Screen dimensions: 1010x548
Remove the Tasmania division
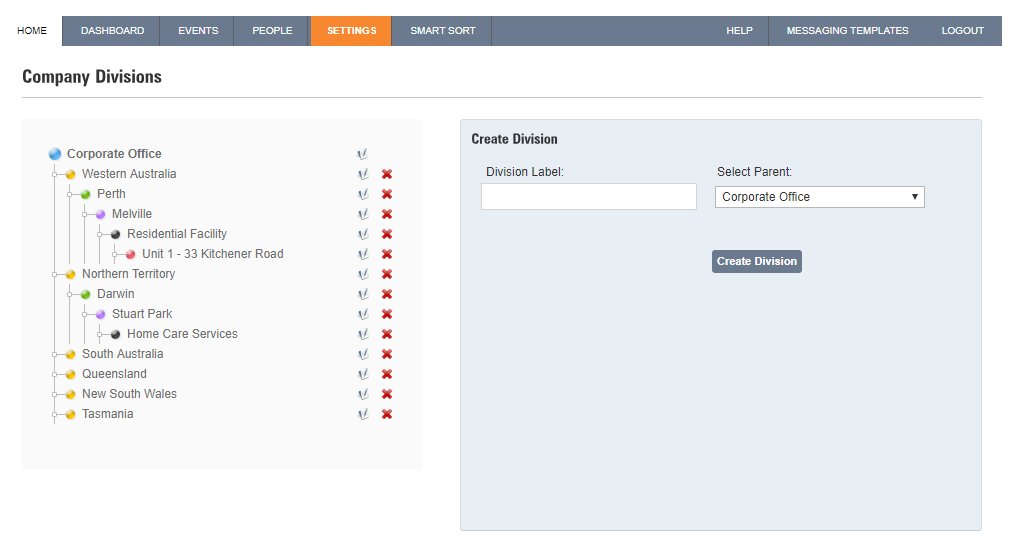point(387,414)
